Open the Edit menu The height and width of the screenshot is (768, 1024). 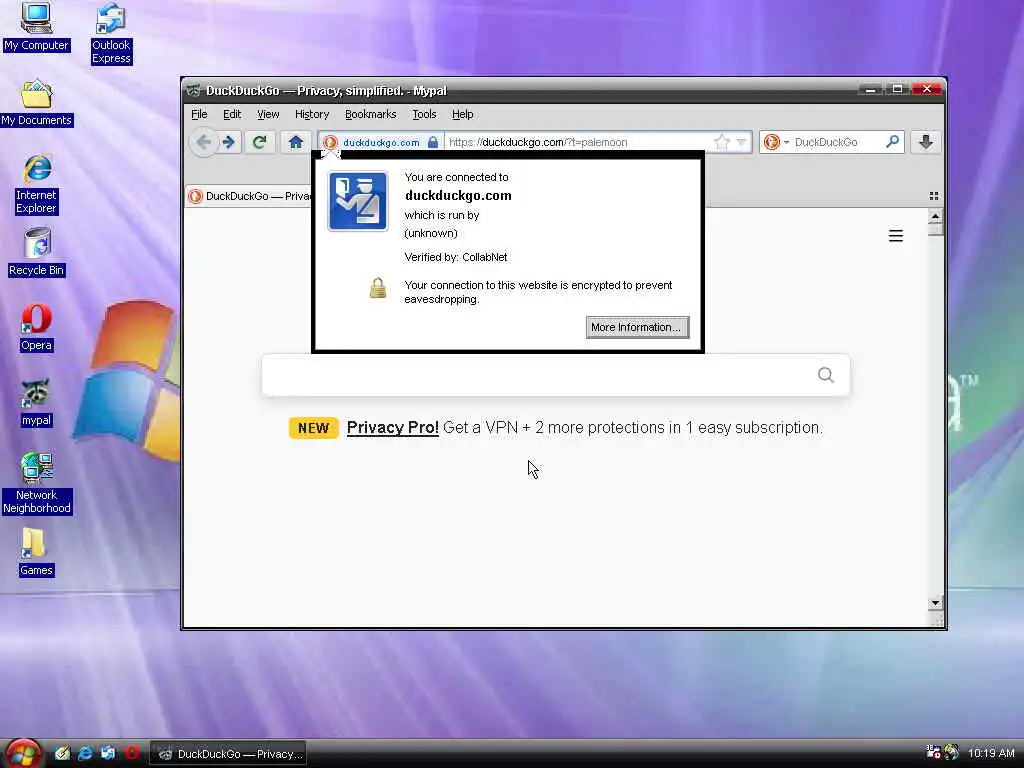click(232, 114)
